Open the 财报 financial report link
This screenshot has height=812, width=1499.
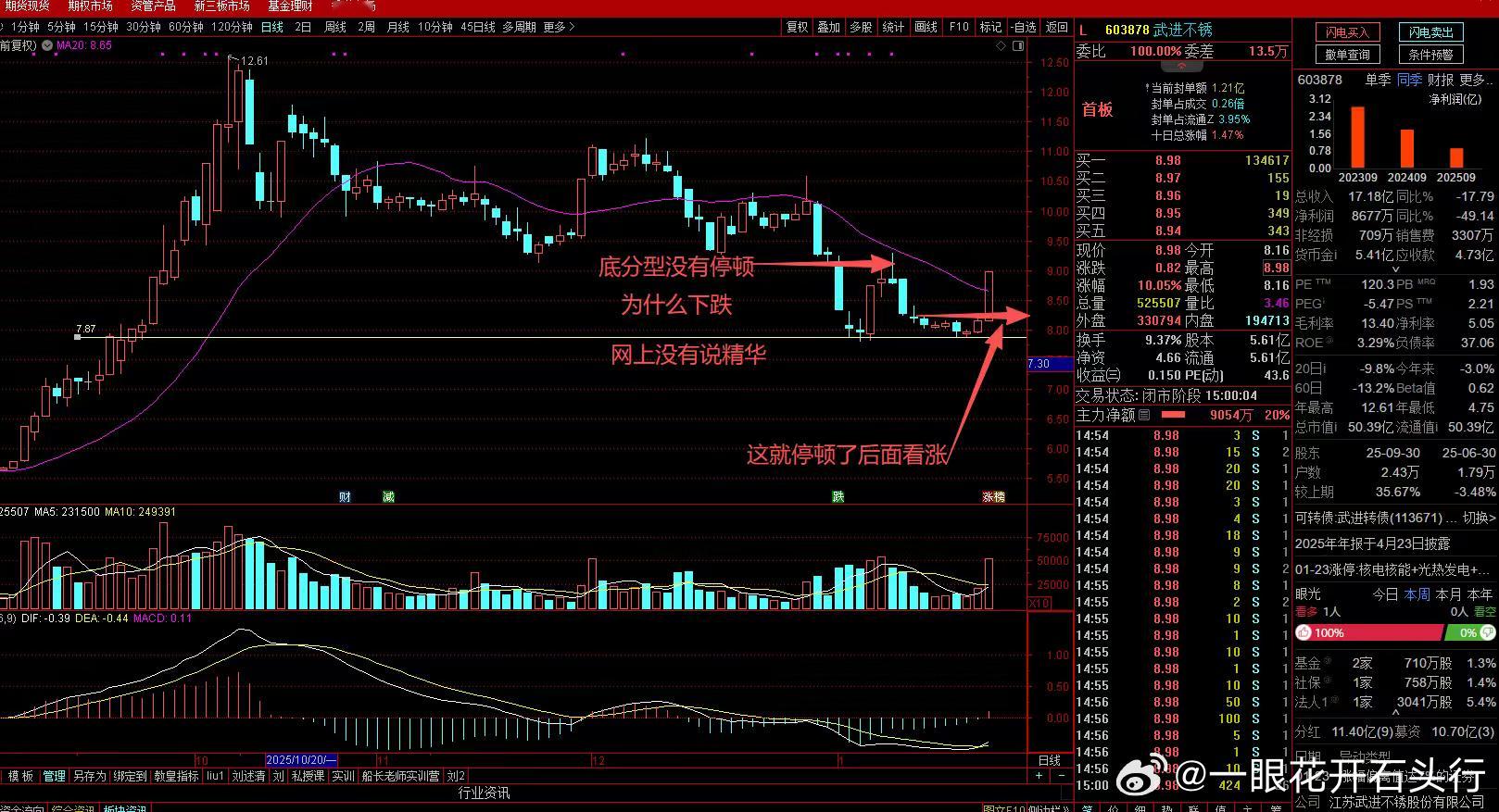1441,80
